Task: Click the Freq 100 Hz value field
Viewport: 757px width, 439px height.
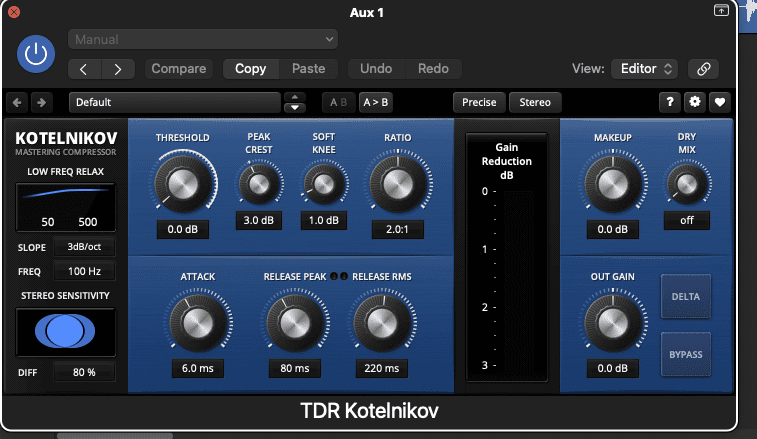Action: click(84, 271)
